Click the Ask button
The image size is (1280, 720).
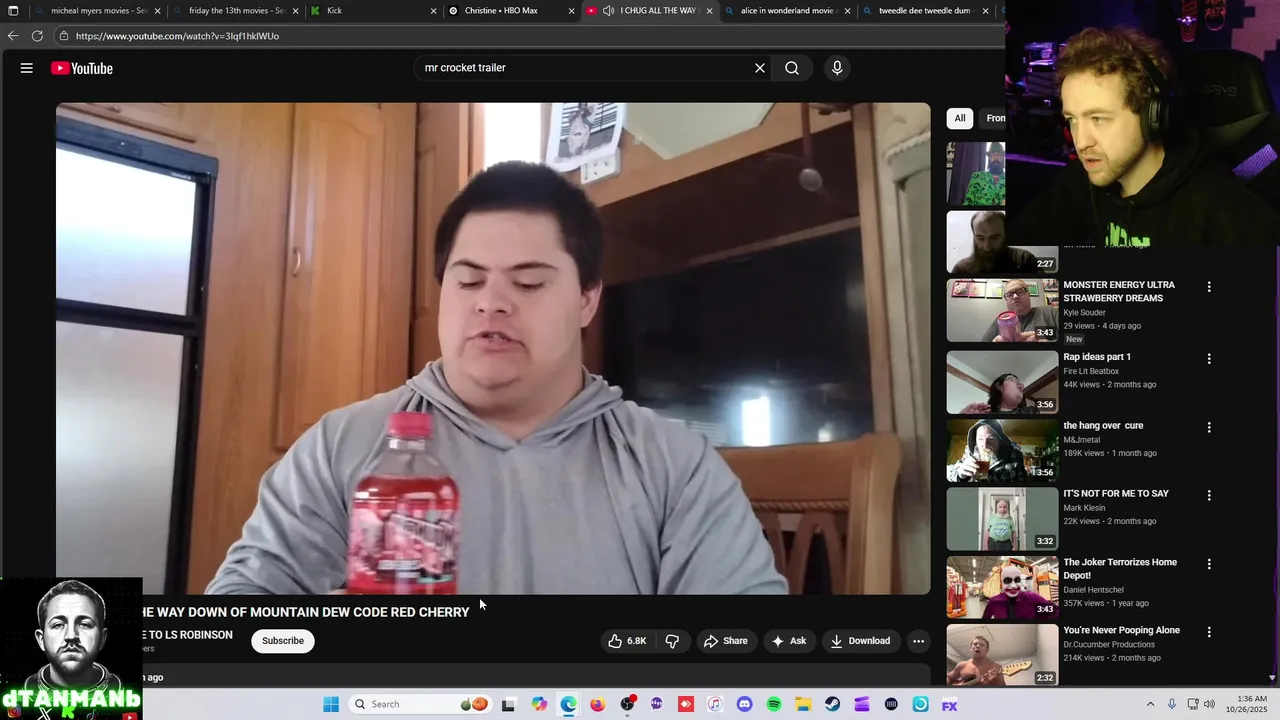click(x=788, y=641)
